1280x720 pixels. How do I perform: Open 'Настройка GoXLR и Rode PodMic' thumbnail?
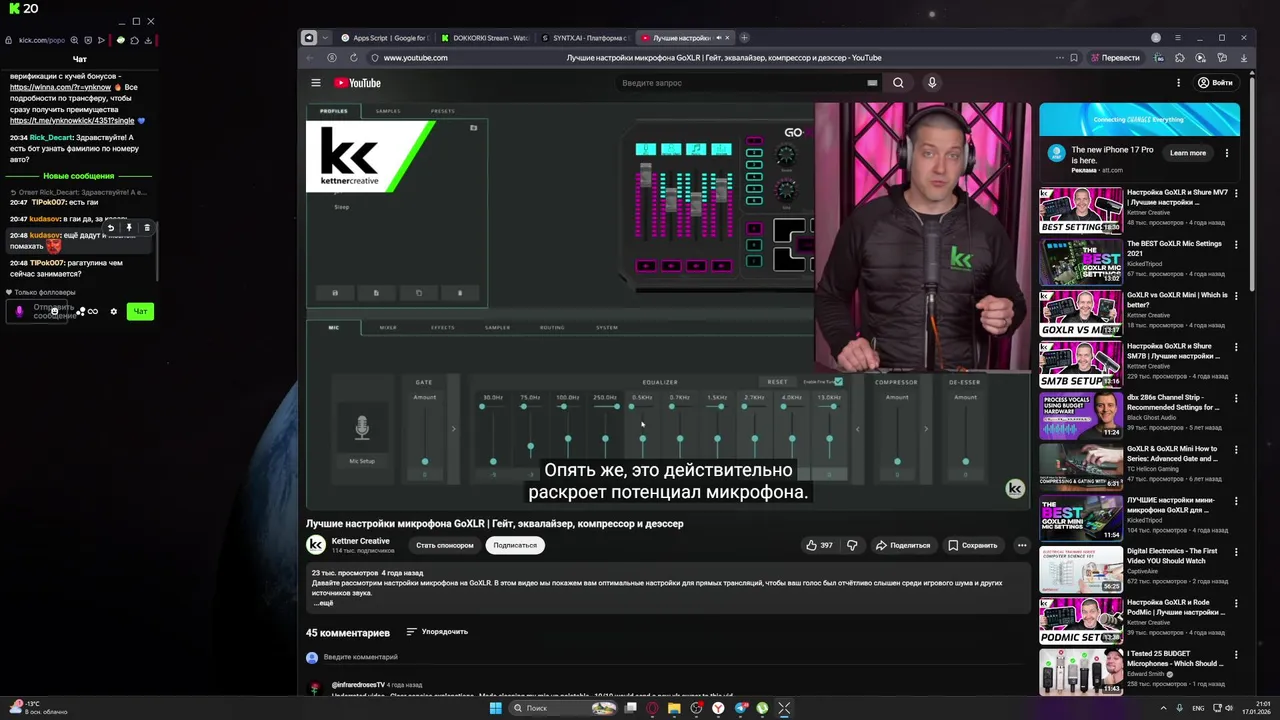(x=1081, y=620)
